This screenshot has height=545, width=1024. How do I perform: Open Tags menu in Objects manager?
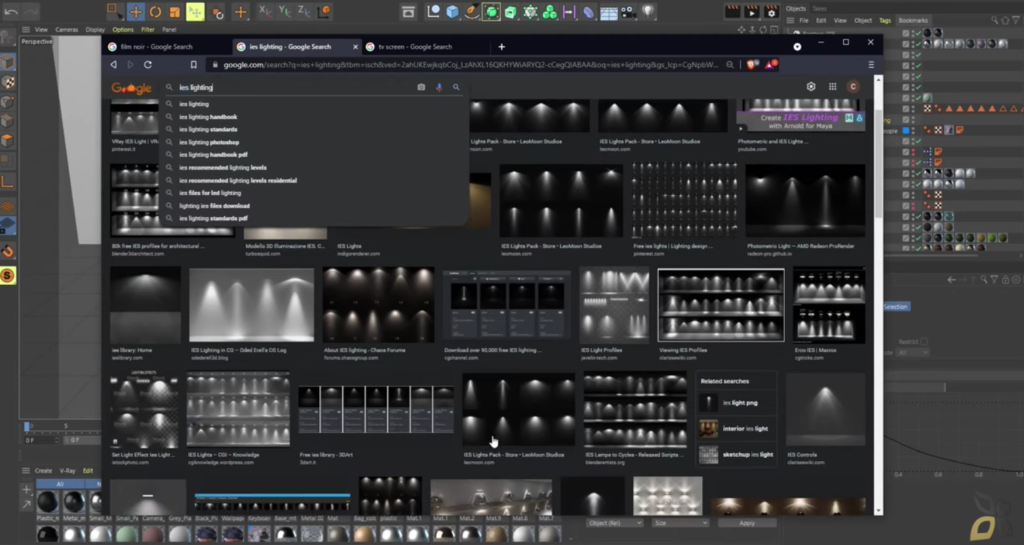click(885, 20)
